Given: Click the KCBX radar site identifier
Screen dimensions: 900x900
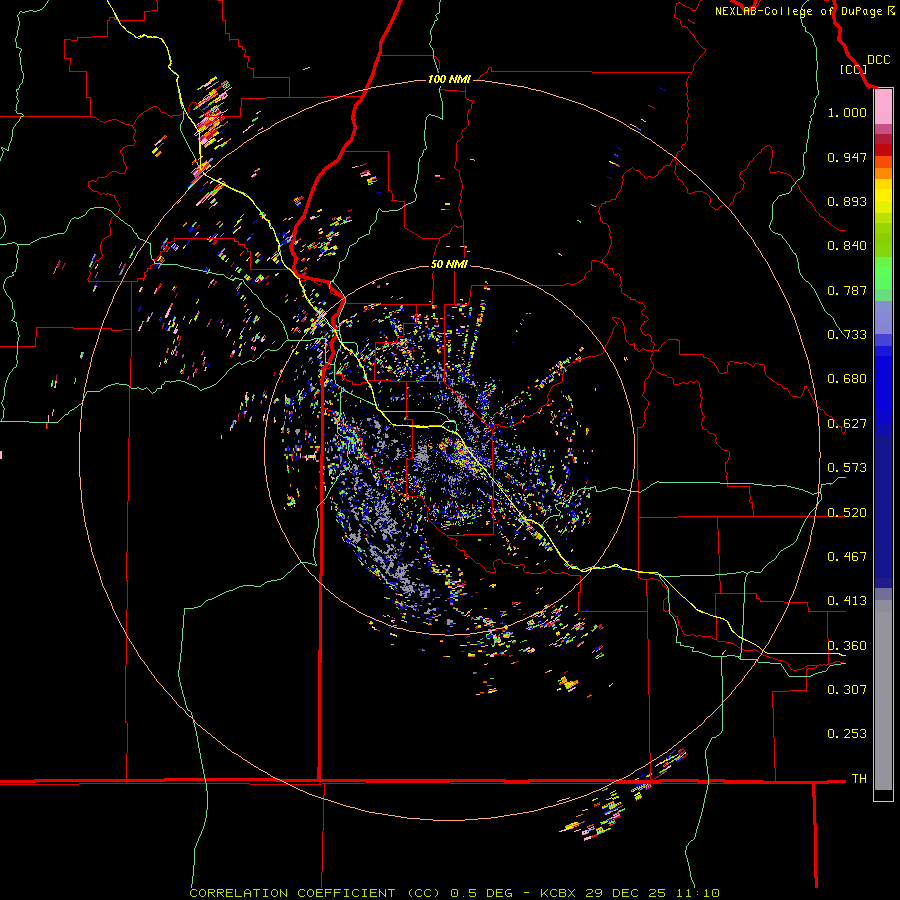Looking at the screenshot, I should pyautogui.click(x=559, y=893).
